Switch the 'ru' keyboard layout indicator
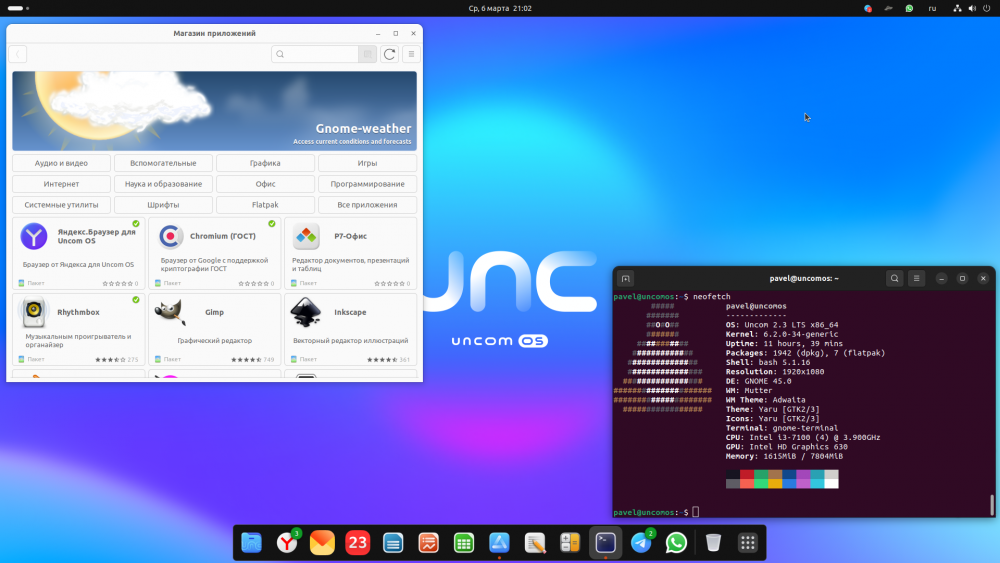Viewport: 1000px width, 563px height. [932, 8]
